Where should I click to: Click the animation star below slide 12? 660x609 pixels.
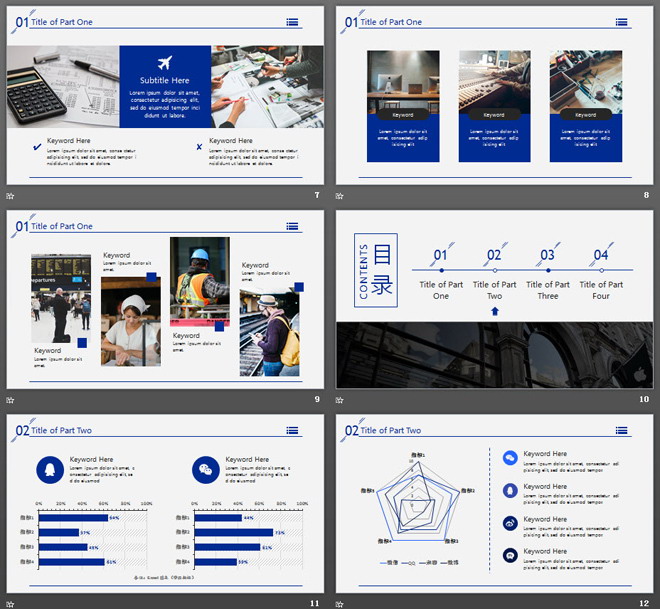[x=341, y=603]
